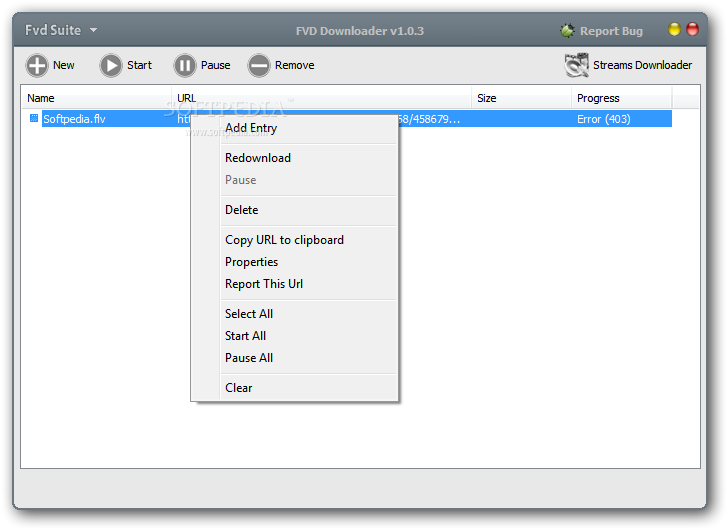Click the Pause toolbar icon
Viewport: 728px width, 530px height.
tap(185, 65)
